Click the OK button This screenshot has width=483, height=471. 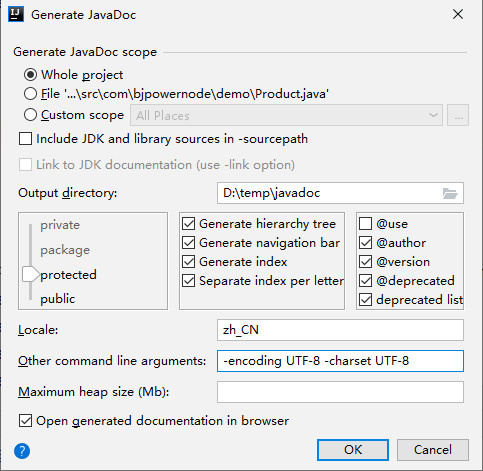pos(353,450)
